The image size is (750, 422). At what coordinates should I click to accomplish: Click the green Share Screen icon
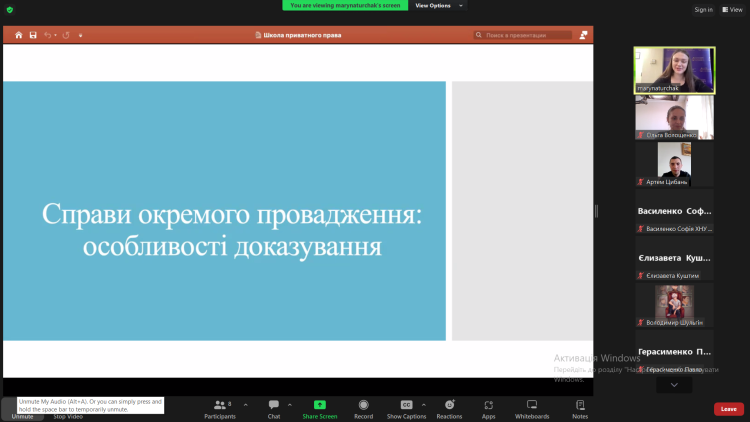click(x=319, y=405)
